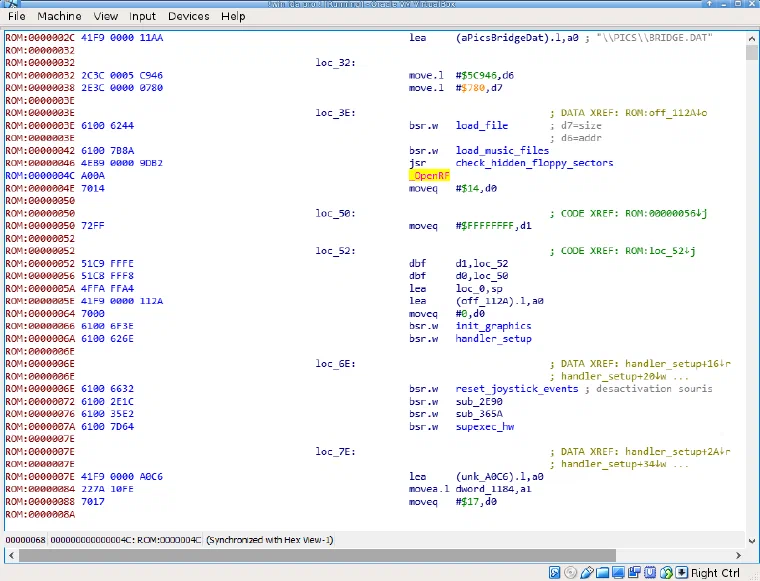
Task: Click the Synchronized with Hex View-1 status text
Action: (270, 540)
